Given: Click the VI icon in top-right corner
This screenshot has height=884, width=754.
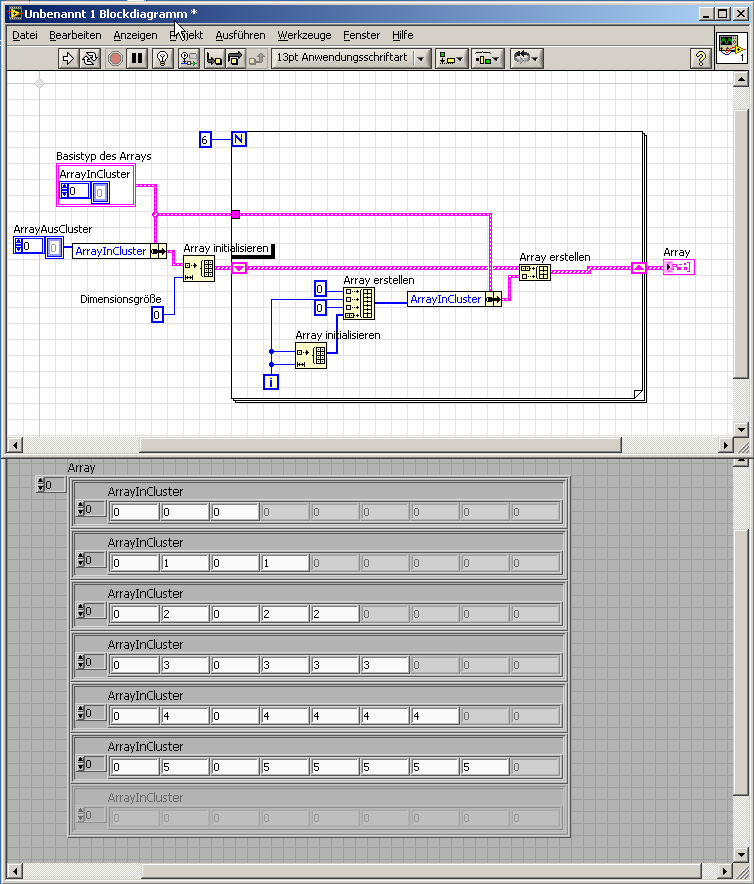Looking at the screenshot, I should coord(731,48).
